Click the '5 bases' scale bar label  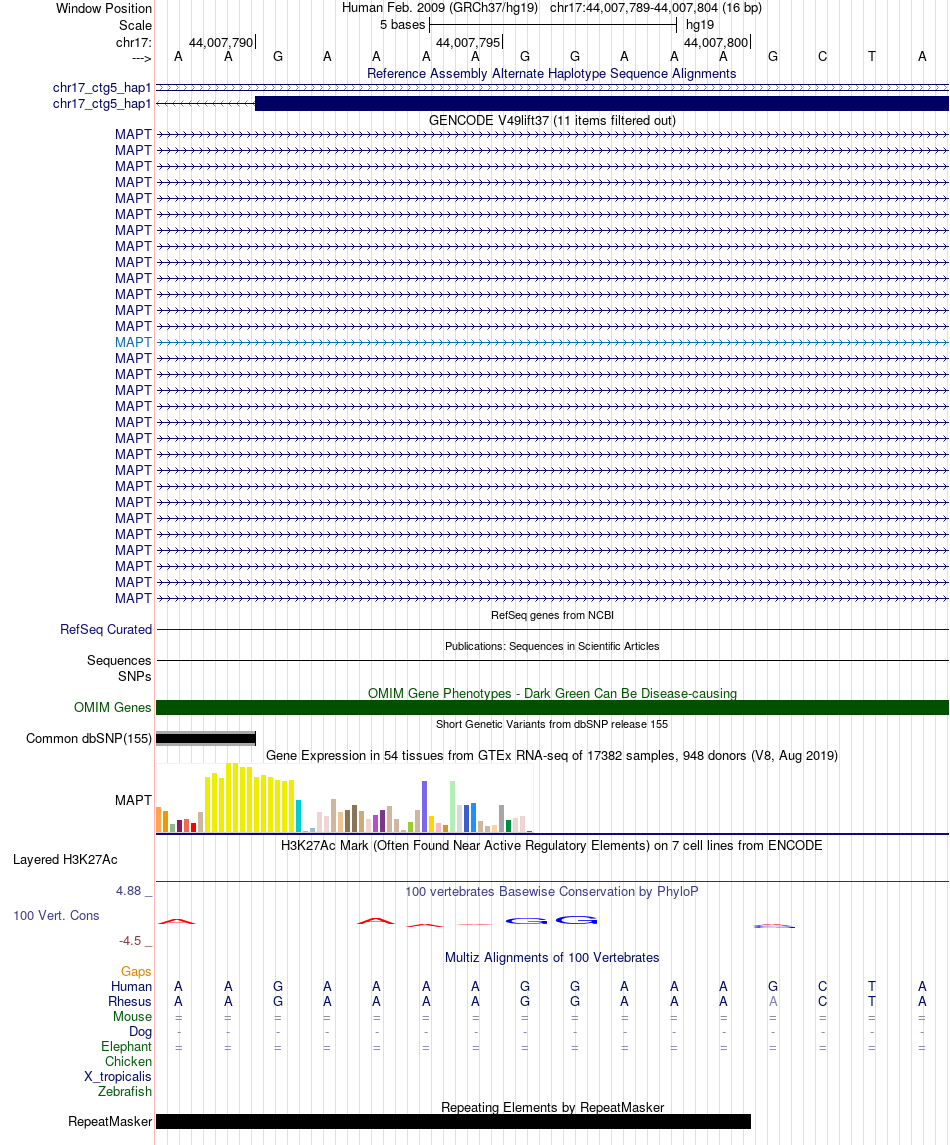[402, 25]
